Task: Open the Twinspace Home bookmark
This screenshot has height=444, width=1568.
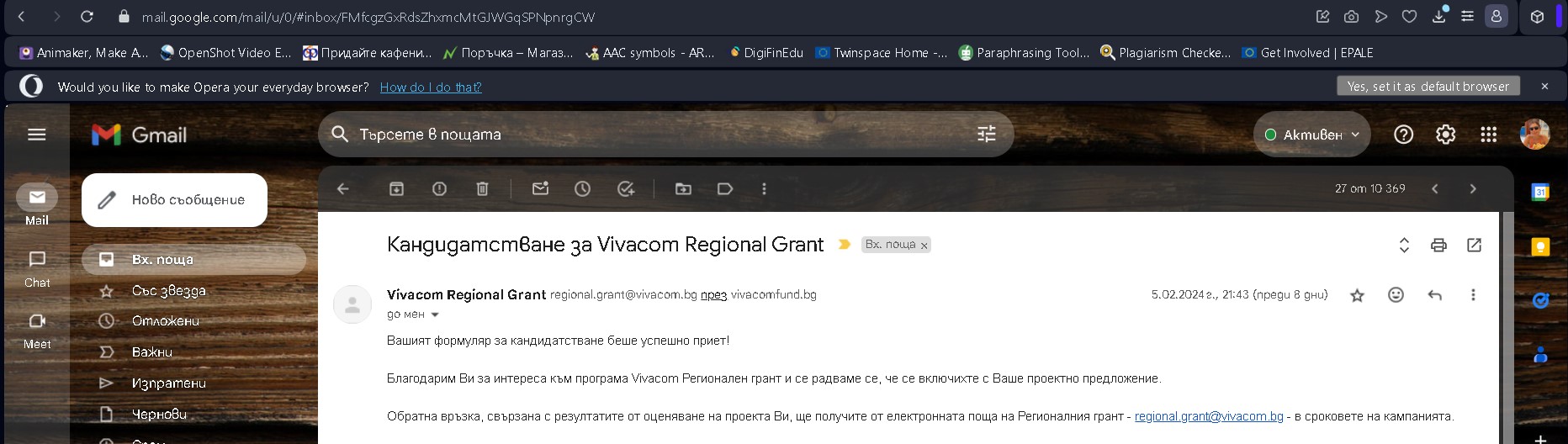Action: (x=881, y=52)
